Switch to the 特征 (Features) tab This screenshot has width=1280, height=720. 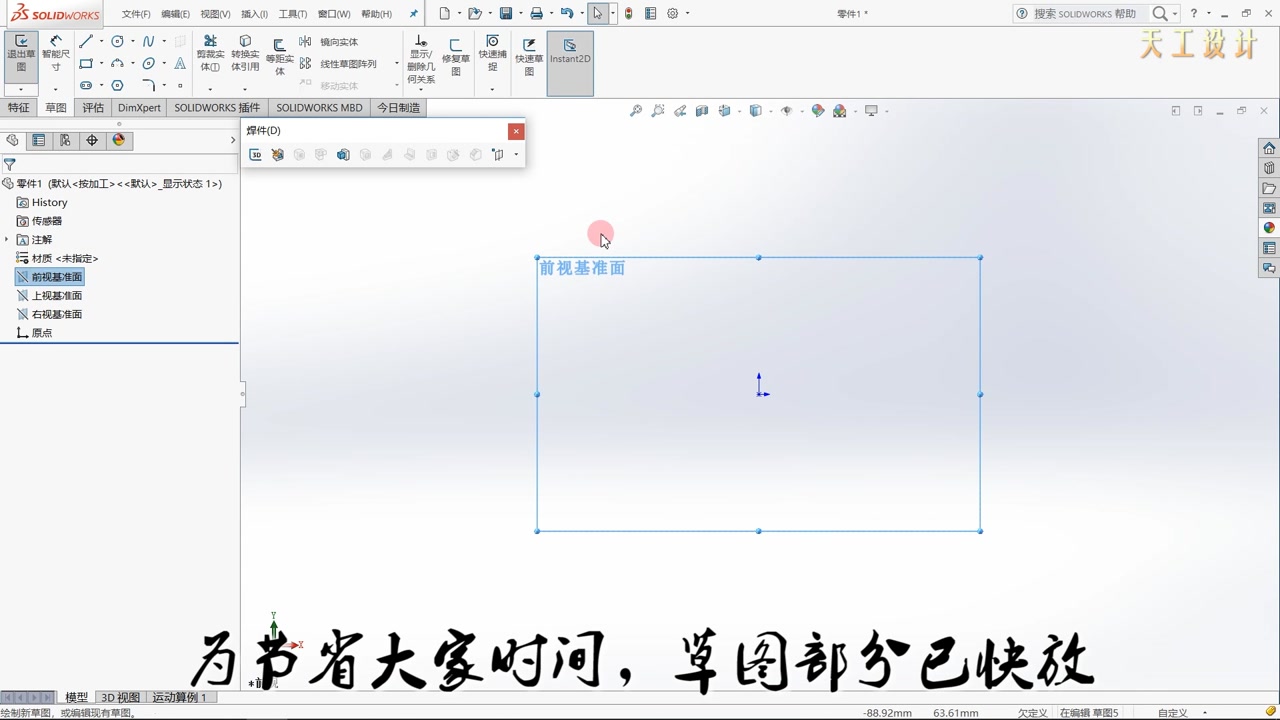[19, 107]
